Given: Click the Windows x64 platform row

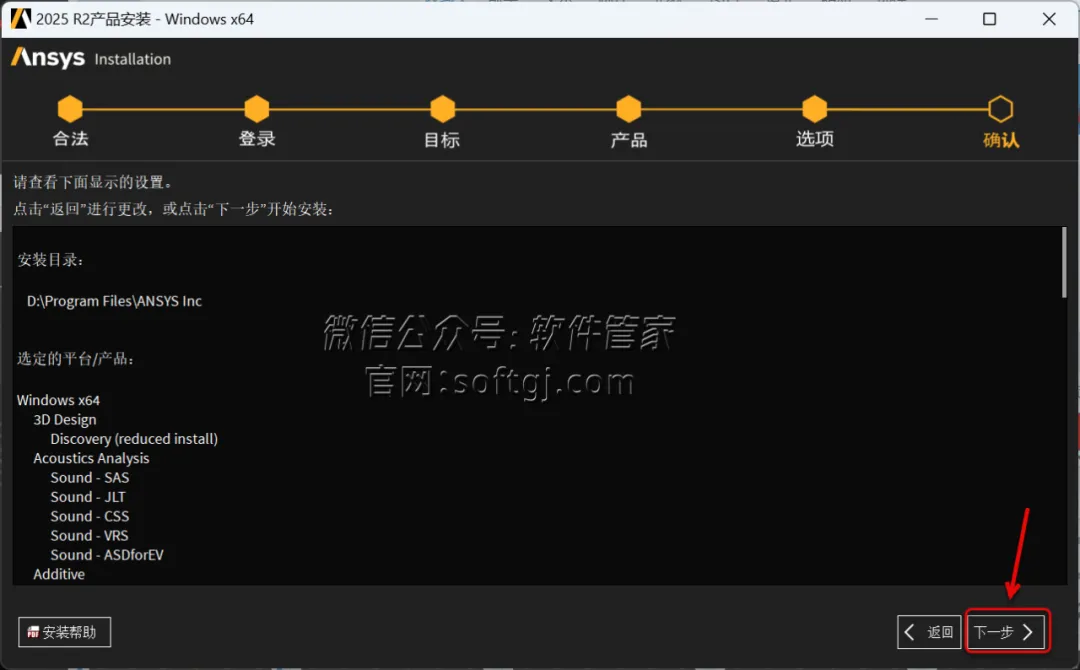Looking at the screenshot, I should coord(59,400).
